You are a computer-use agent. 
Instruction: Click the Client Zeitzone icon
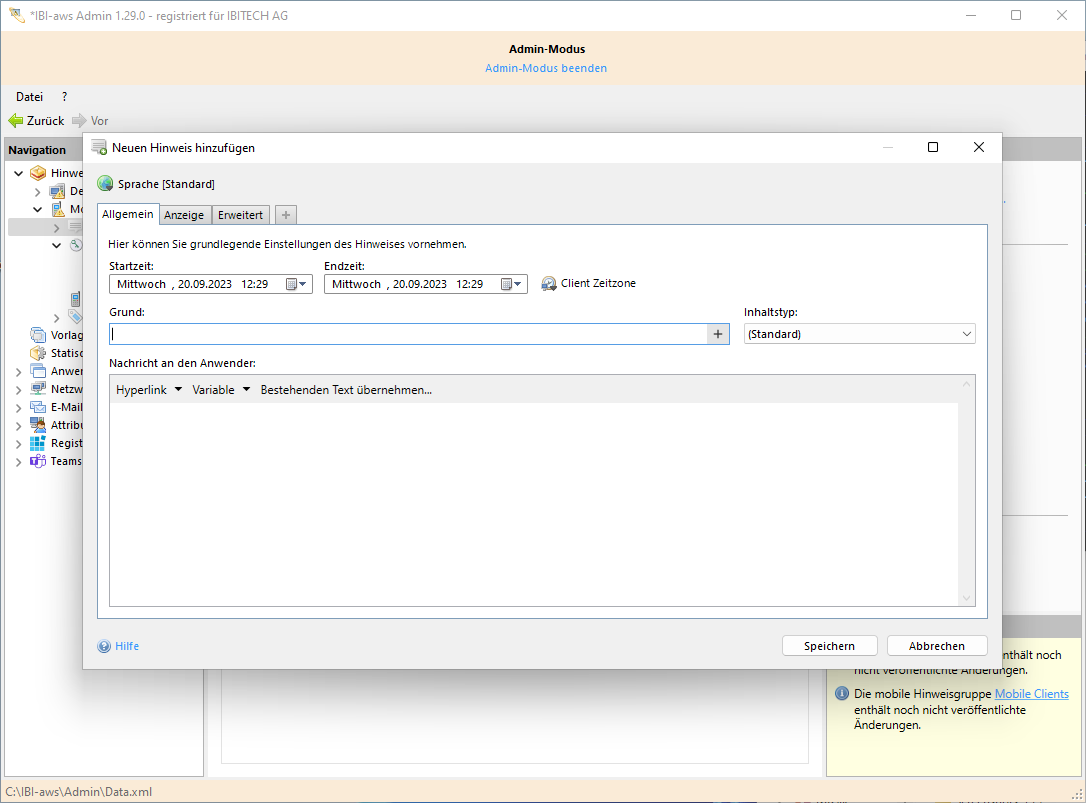549,284
